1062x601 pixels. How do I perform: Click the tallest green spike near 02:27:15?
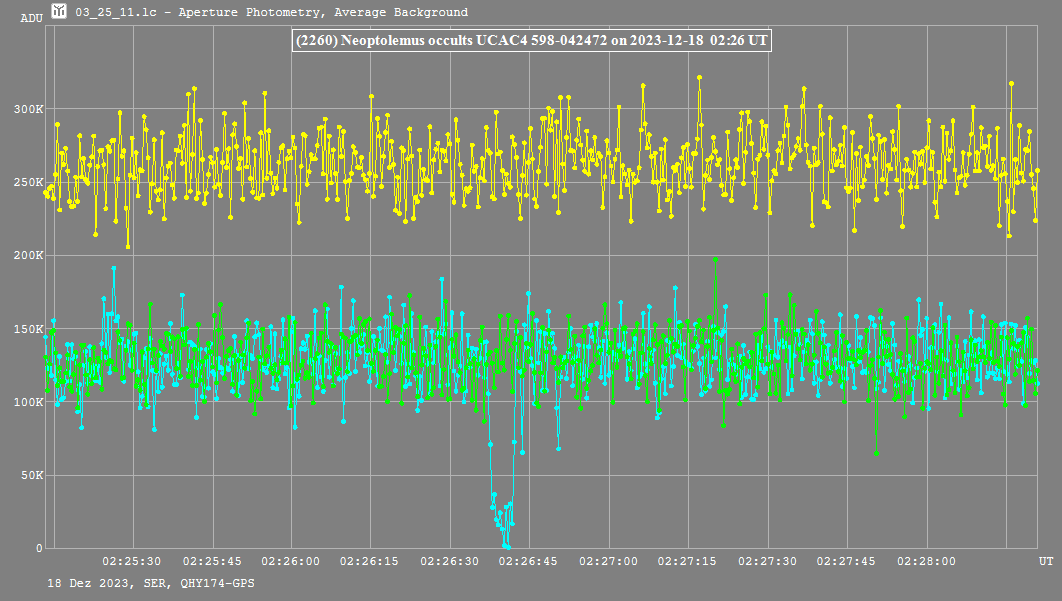pos(715,260)
